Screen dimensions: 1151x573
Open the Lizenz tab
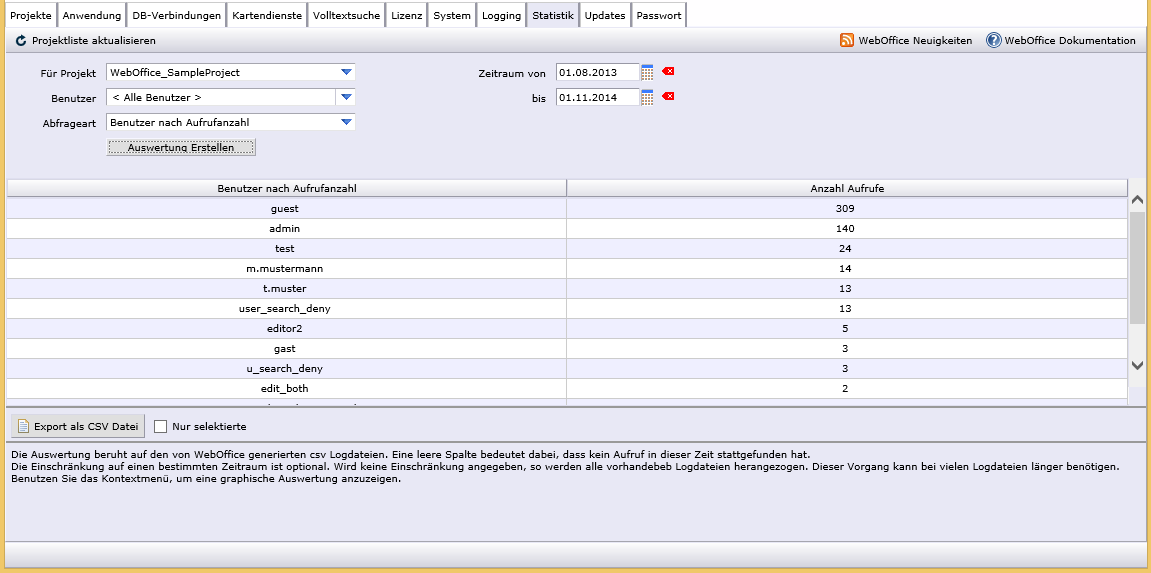click(x=407, y=15)
